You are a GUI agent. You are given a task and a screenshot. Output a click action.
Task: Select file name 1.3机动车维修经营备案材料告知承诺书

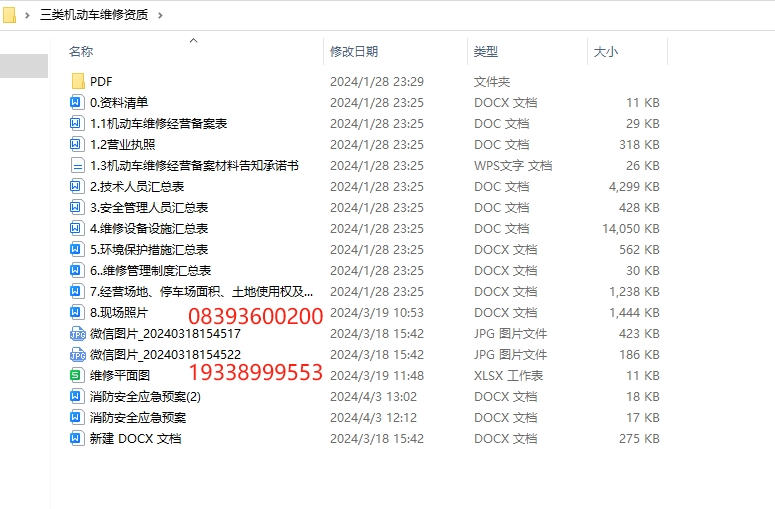[194, 166]
